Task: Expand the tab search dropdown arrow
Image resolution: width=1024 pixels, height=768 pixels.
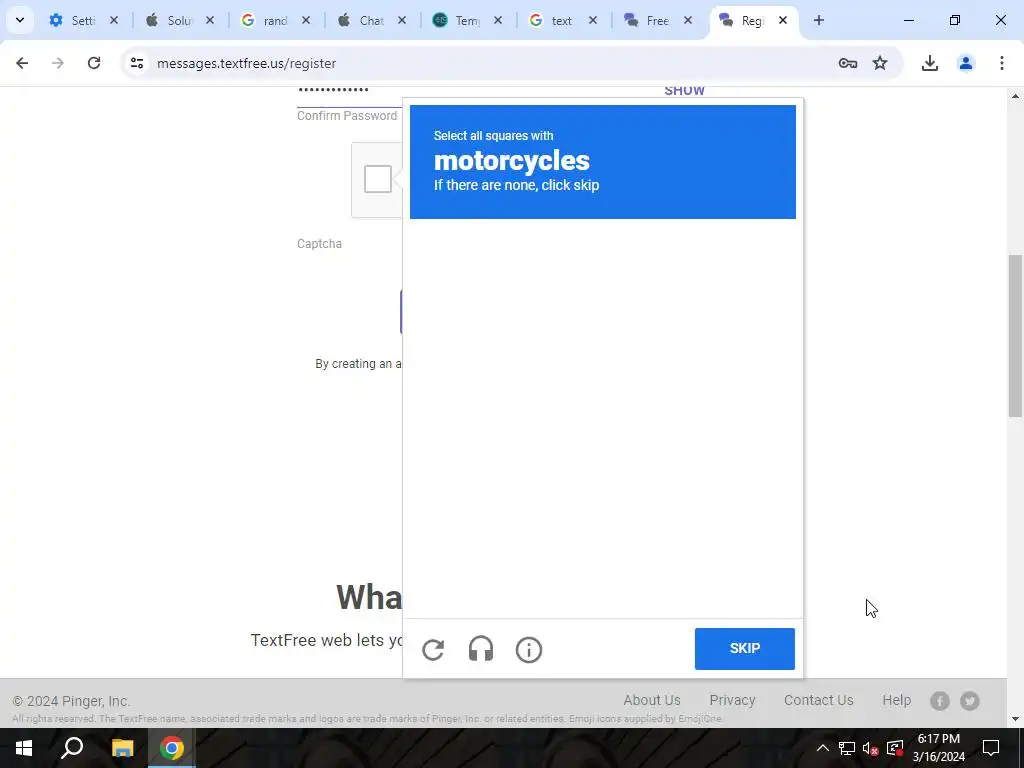Action: [x=20, y=20]
